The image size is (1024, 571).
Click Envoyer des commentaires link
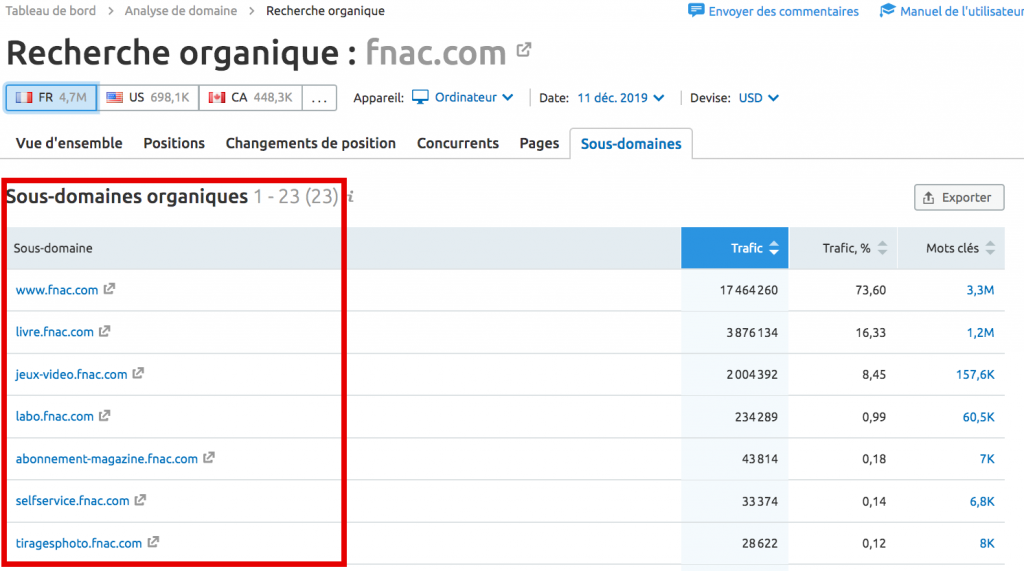784,11
